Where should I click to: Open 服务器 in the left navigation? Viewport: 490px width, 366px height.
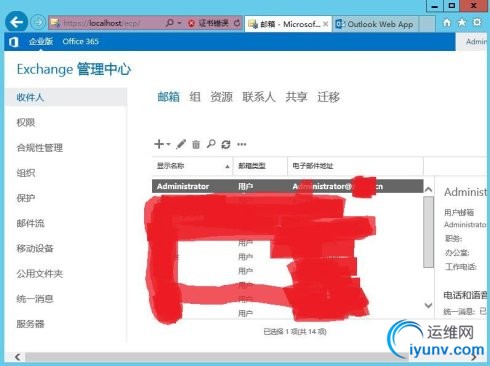[x=31, y=324]
